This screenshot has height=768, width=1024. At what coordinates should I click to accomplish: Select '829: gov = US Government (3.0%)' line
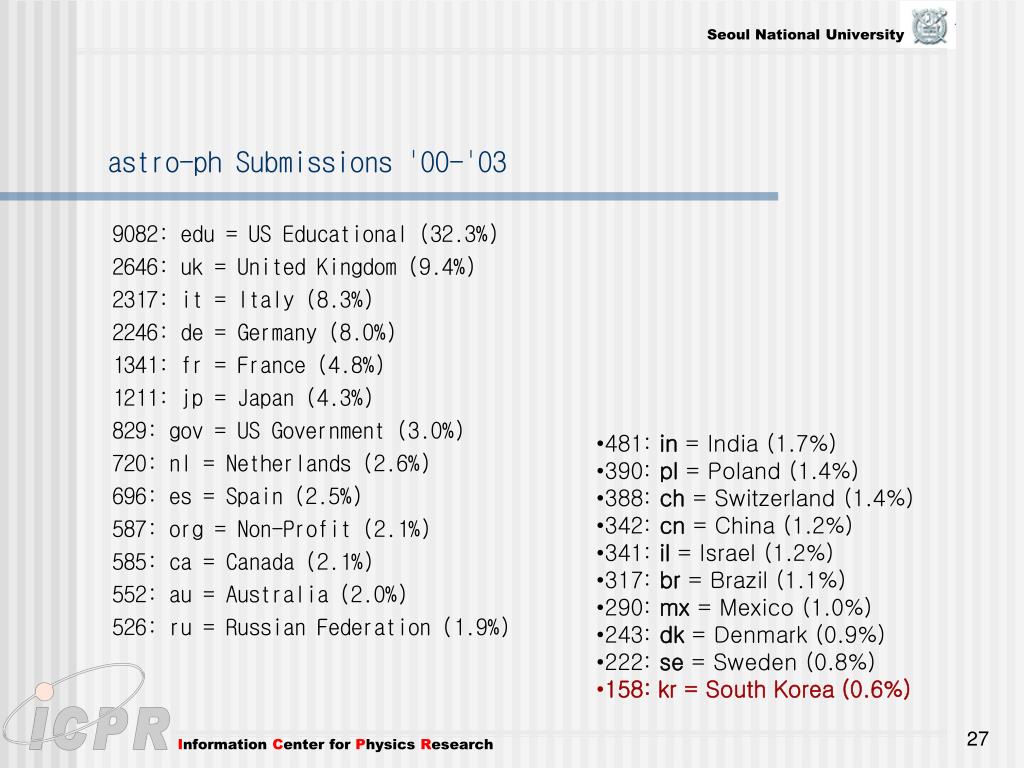[x=288, y=431]
